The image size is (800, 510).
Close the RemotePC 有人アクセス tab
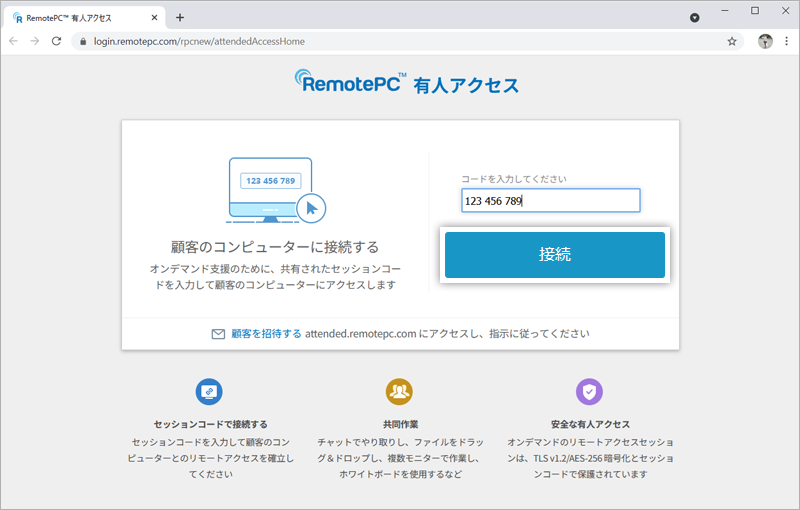(155, 18)
